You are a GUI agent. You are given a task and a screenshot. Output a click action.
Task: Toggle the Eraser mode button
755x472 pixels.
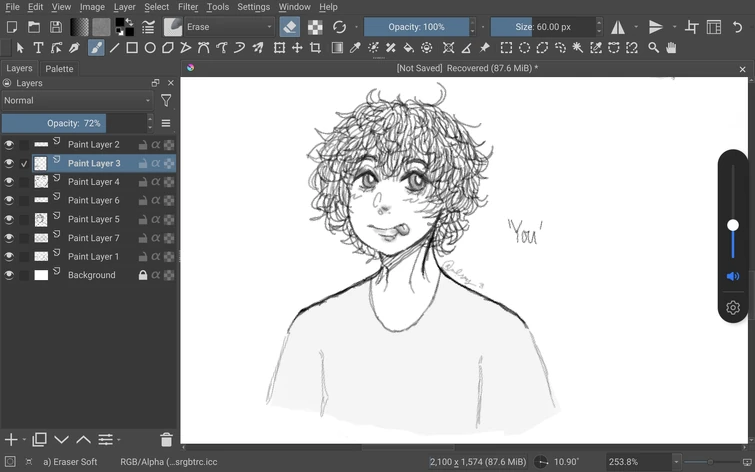(x=289, y=27)
